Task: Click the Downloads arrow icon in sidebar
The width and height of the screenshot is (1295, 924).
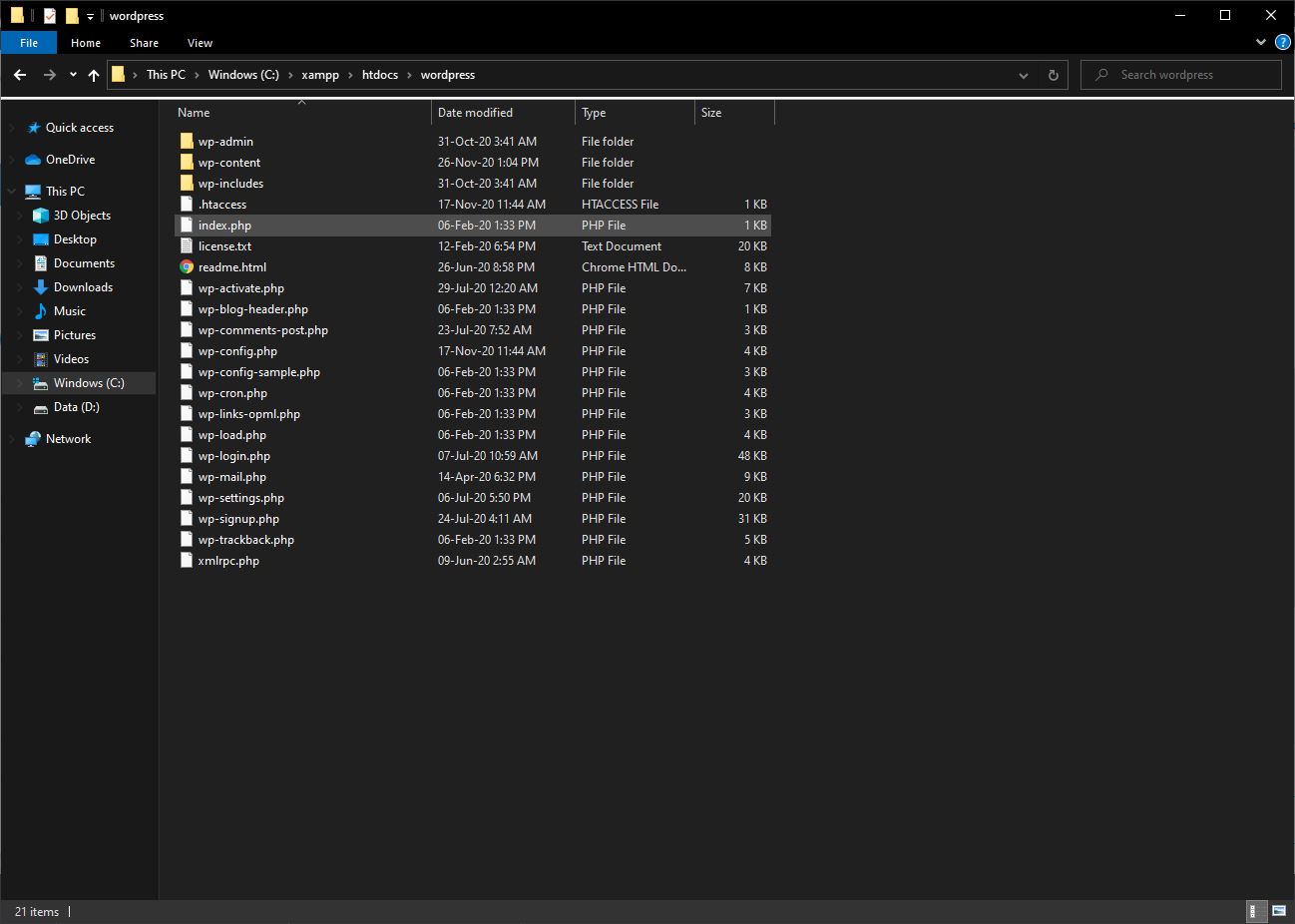Action: click(41, 287)
